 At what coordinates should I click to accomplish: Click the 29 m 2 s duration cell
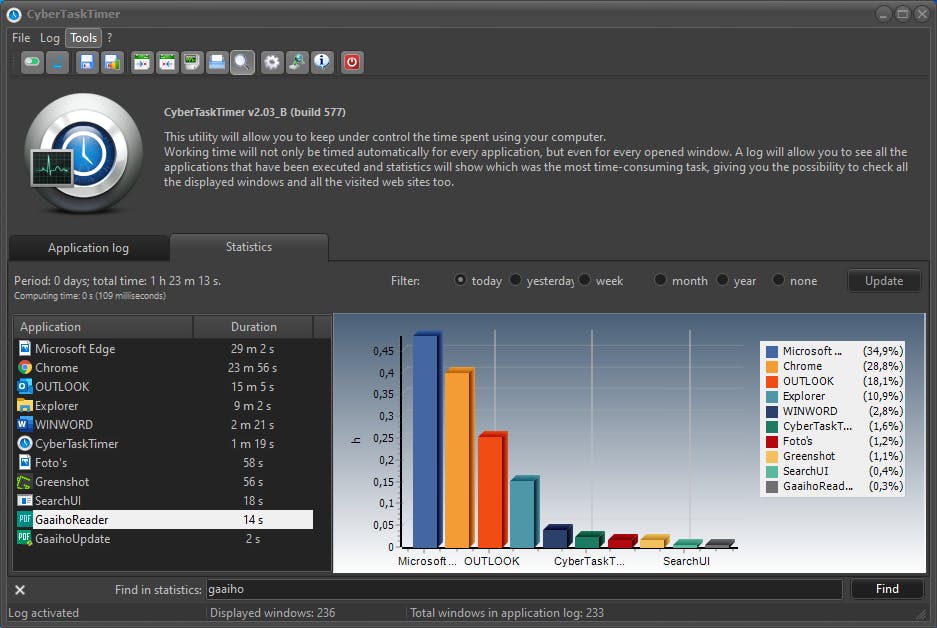(253, 348)
